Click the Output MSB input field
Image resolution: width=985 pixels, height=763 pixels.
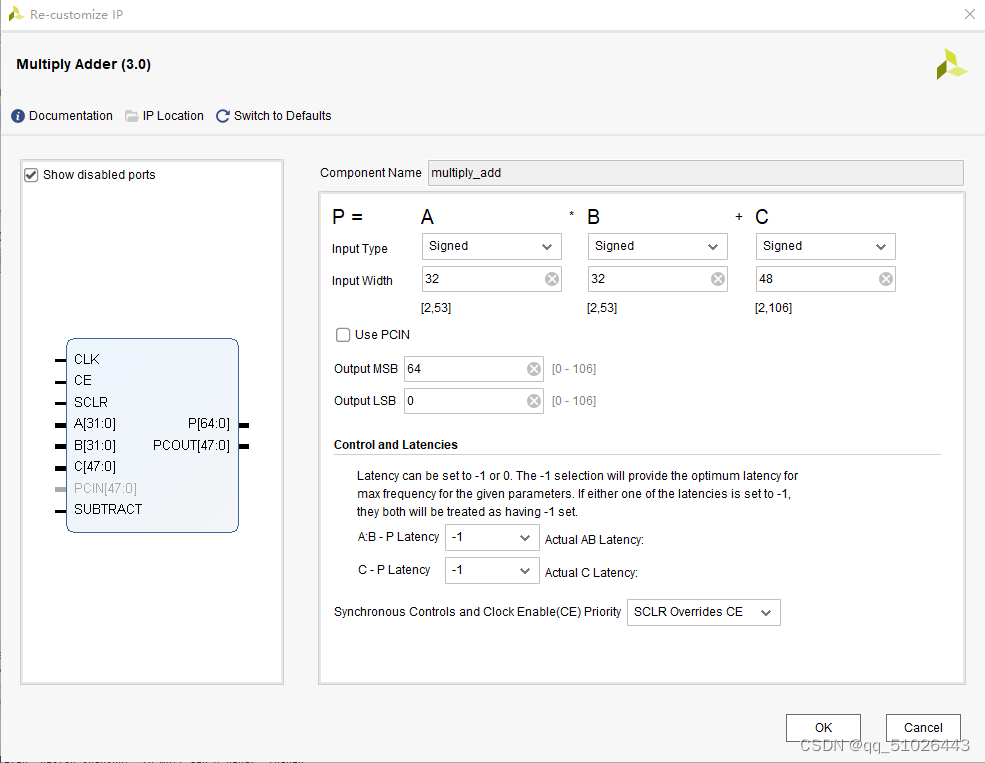pyautogui.click(x=474, y=369)
